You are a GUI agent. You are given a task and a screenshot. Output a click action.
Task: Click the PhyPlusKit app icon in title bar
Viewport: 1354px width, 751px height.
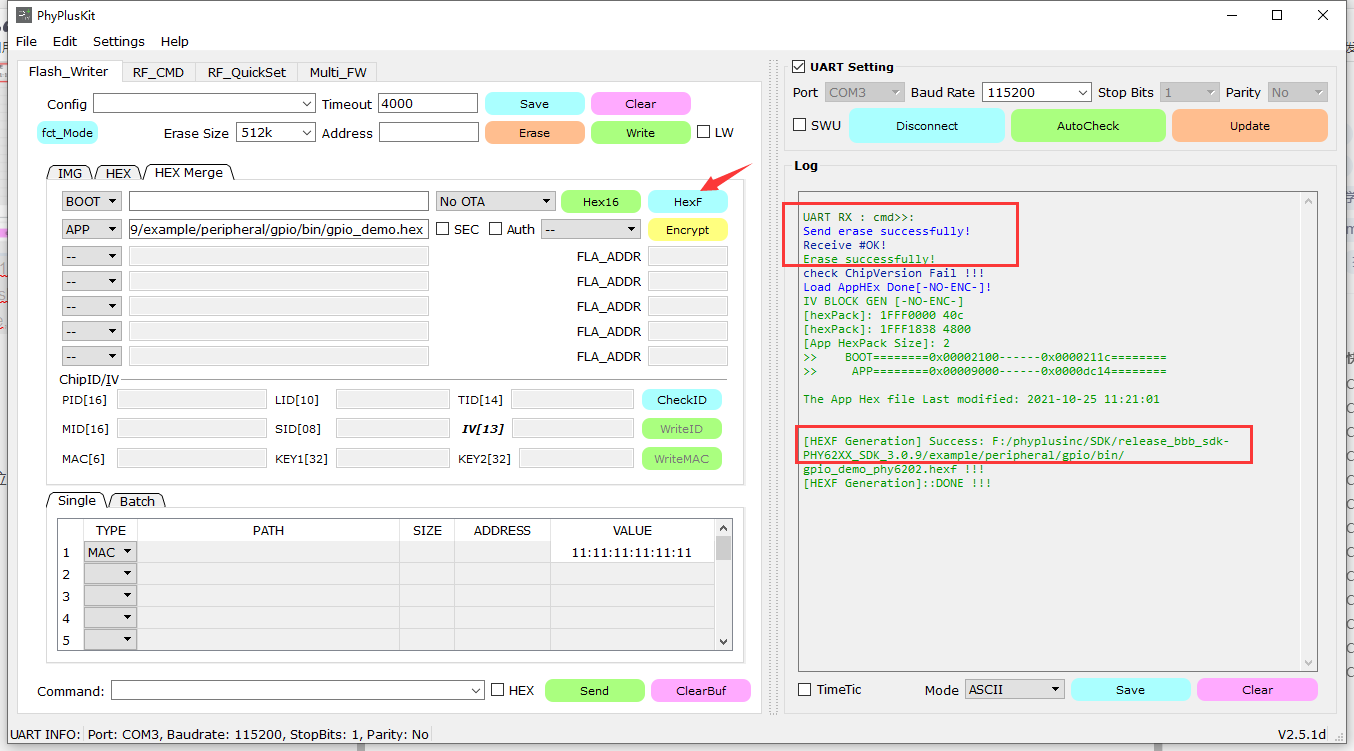click(24, 15)
